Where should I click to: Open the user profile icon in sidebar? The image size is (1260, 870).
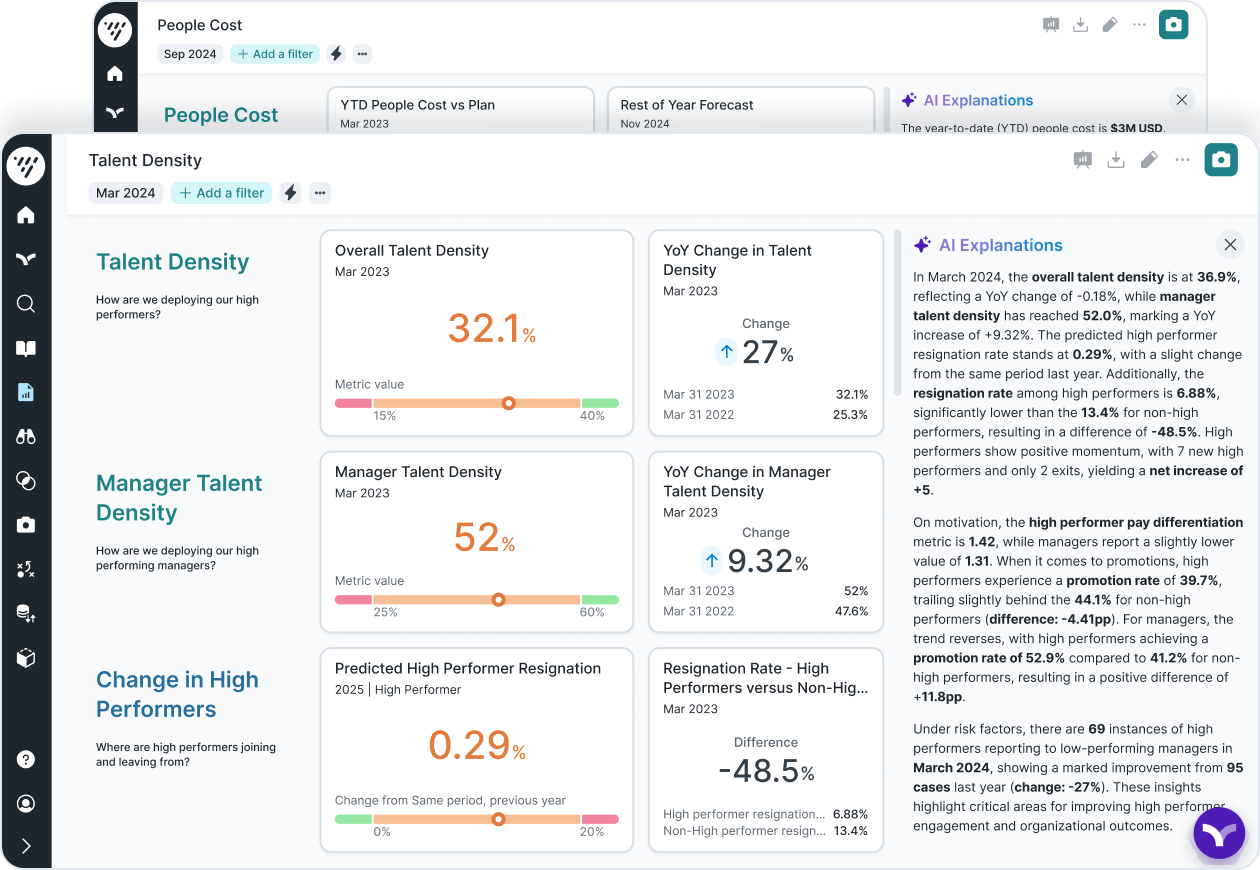(26, 803)
